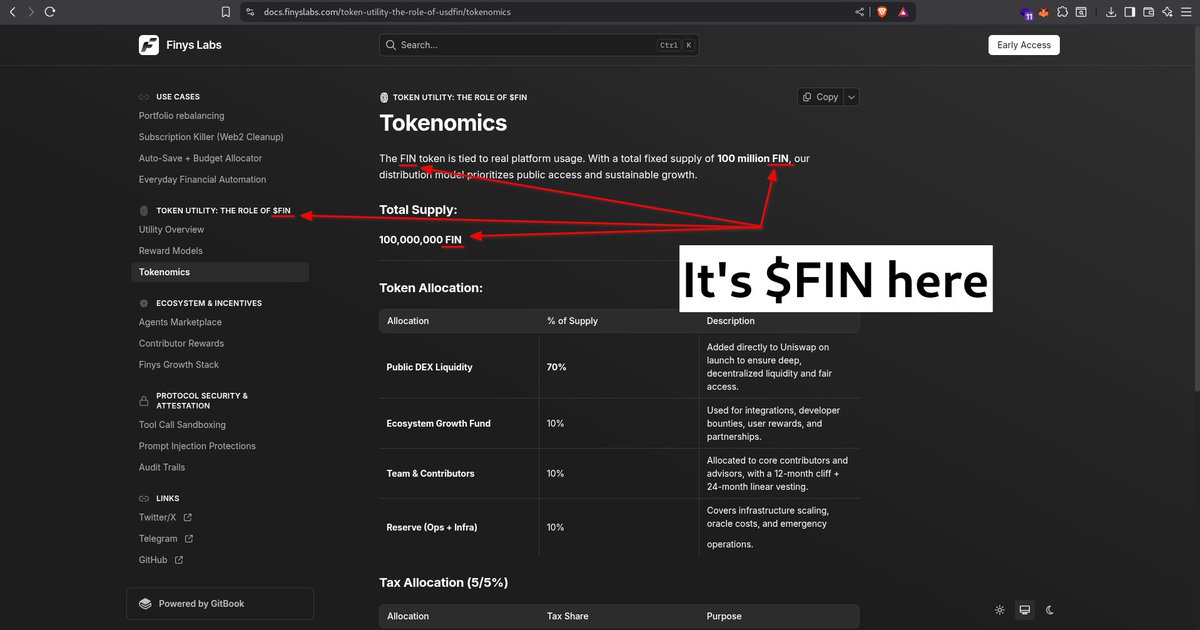Open GitHub external link
Viewport: 1200px width, 630px height.
[161, 560]
